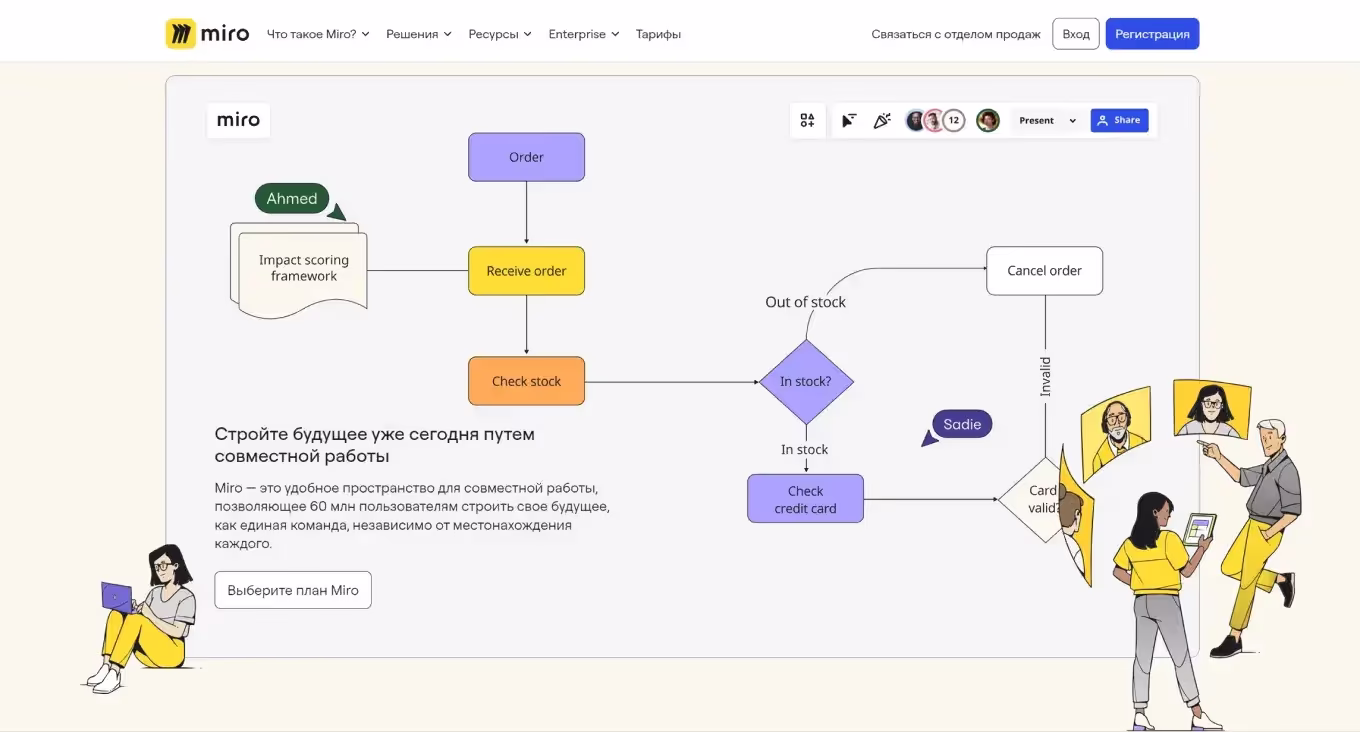Expand the 'Ресурсы' dropdown menu

click(x=500, y=34)
